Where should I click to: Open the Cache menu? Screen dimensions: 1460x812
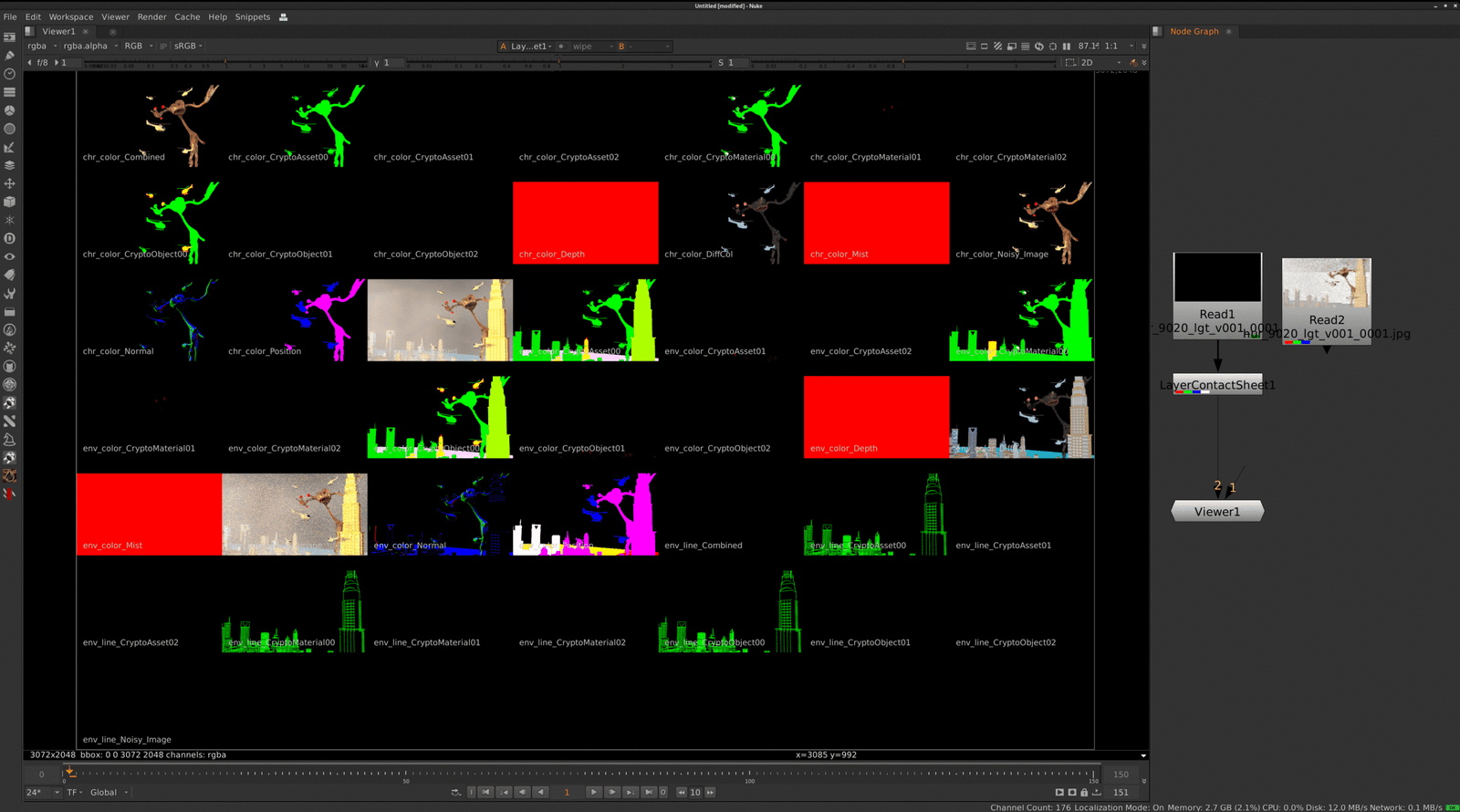click(187, 16)
